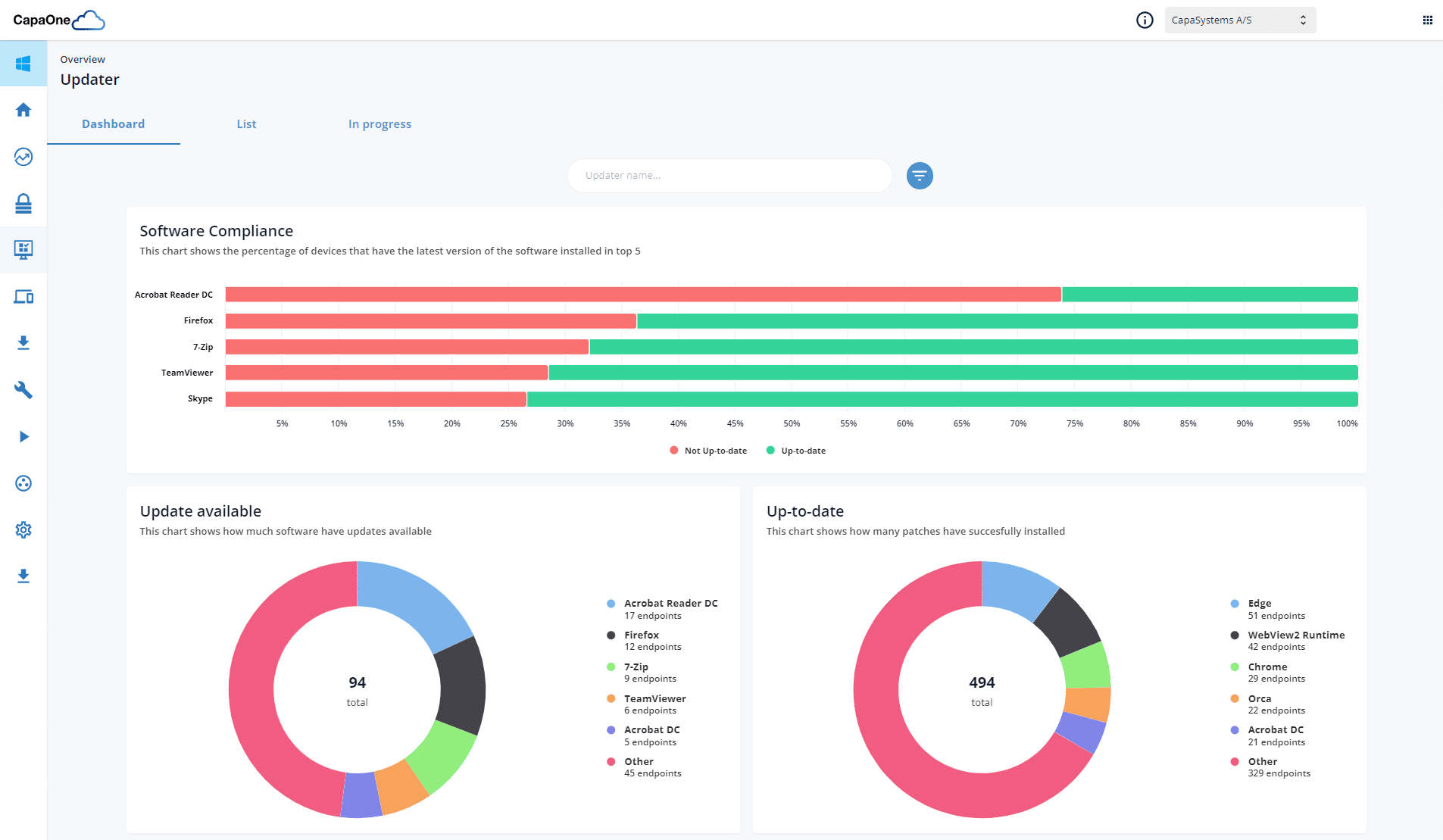Viewport: 1443px width, 840px height.
Task: Open the devices sidebar icon
Action: [23, 297]
